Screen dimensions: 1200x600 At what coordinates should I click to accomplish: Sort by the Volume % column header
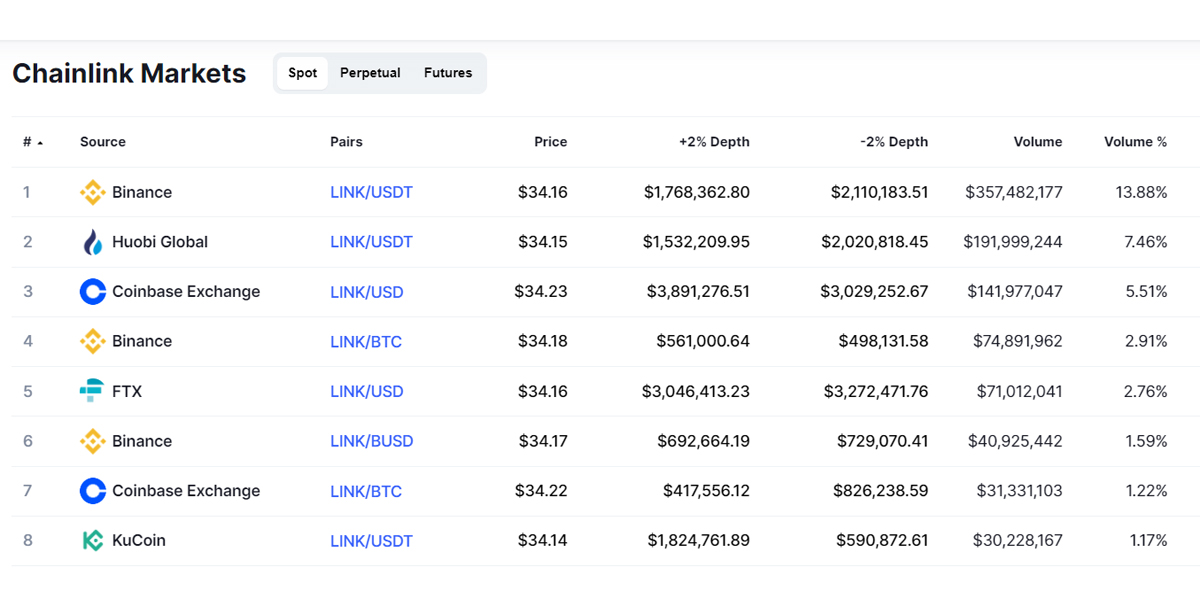(x=1135, y=142)
